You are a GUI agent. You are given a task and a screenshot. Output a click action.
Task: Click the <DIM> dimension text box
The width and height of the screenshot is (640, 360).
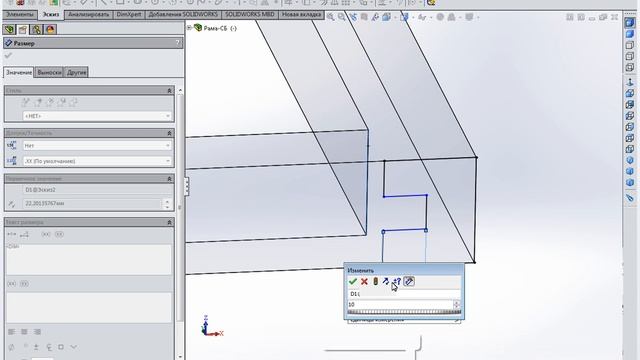pos(89,259)
